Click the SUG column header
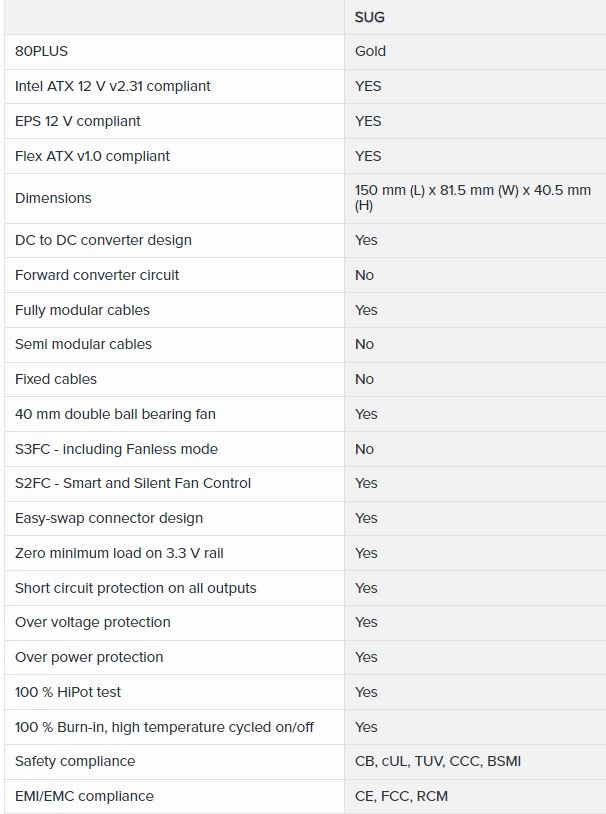Image resolution: width=606 pixels, height=814 pixels. (370, 17)
